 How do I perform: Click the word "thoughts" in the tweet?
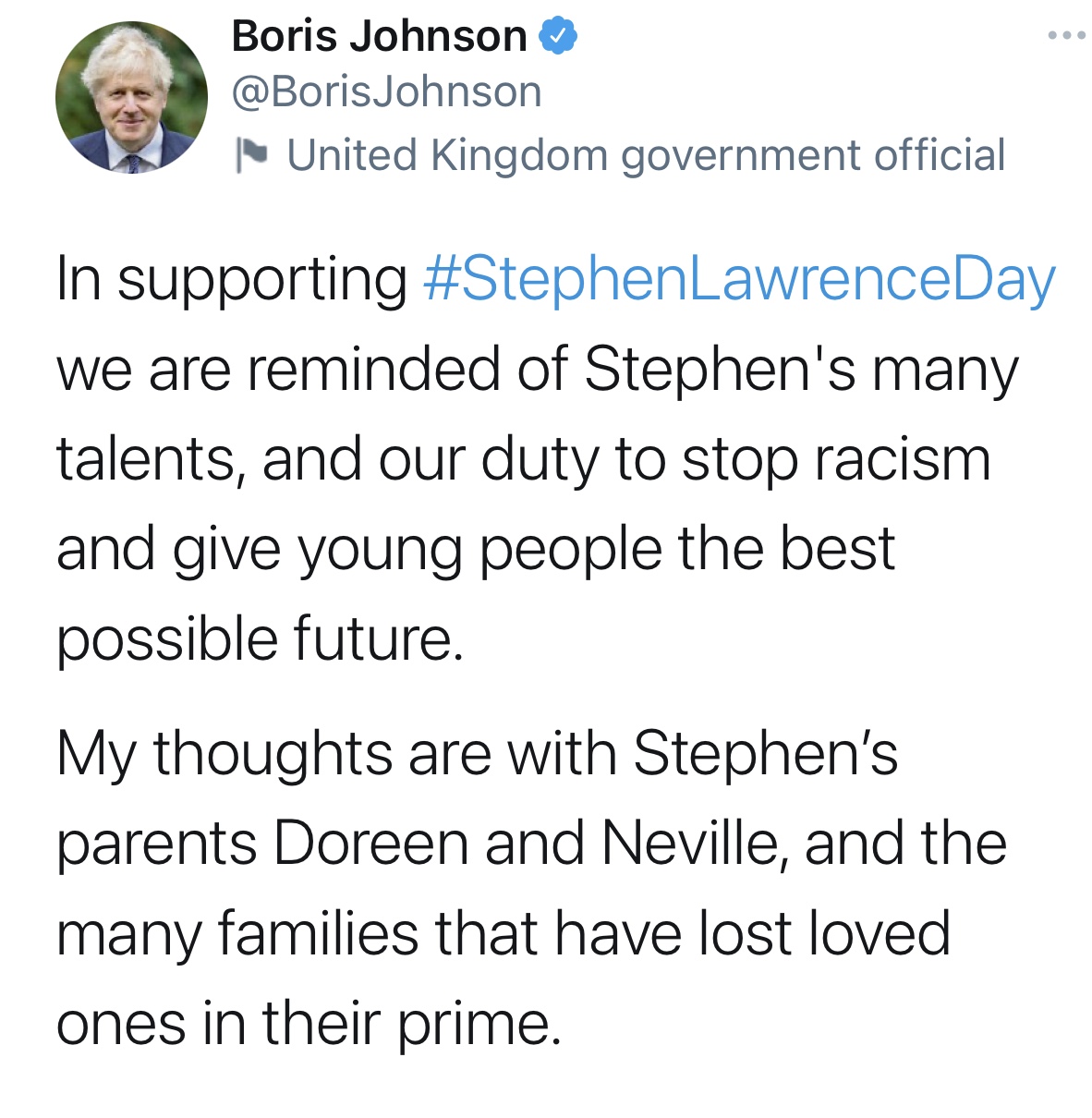click(273, 752)
